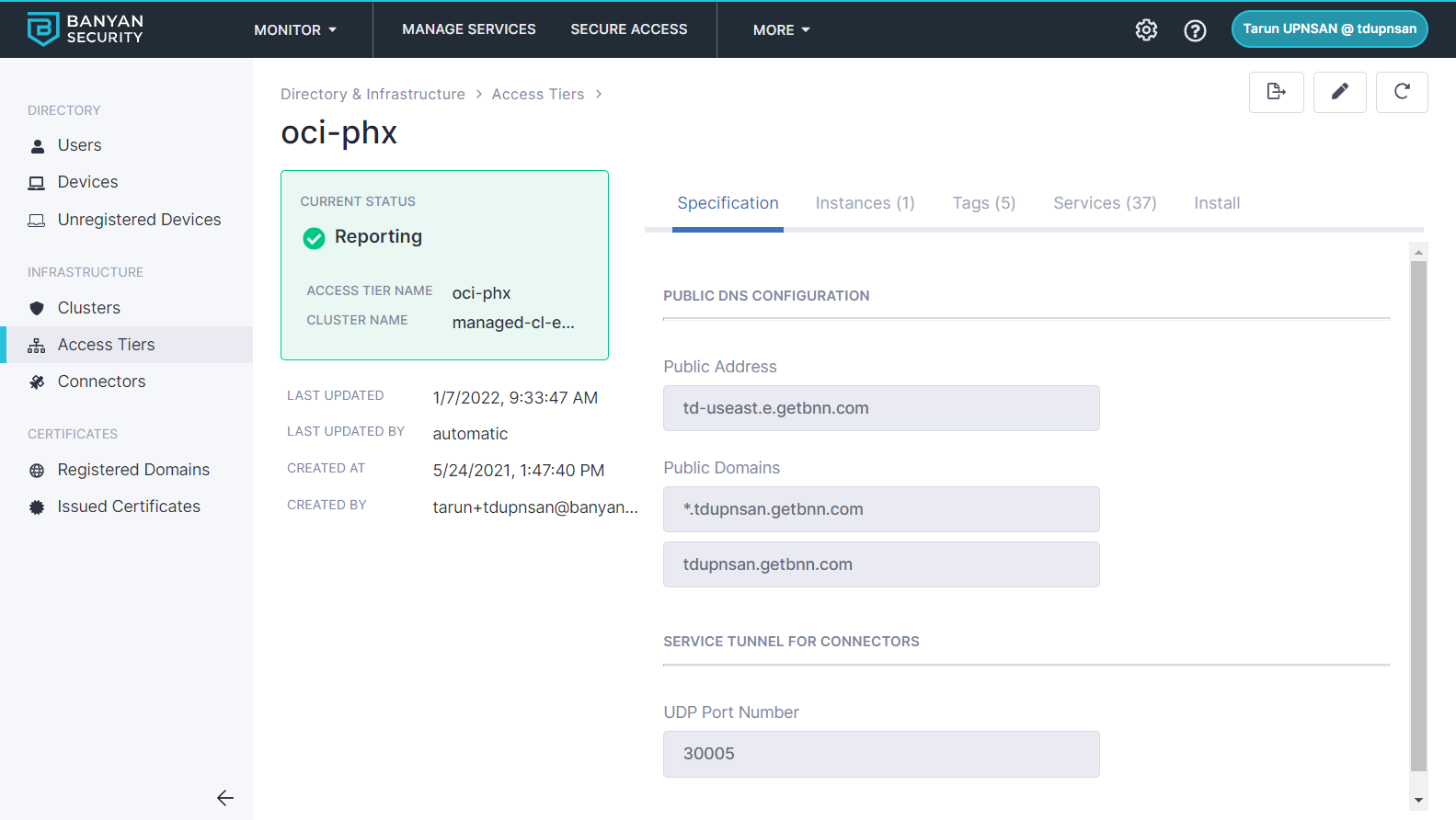Click the Issued Certificates badge icon
This screenshot has height=820, width=1456.
click(37, 507)
